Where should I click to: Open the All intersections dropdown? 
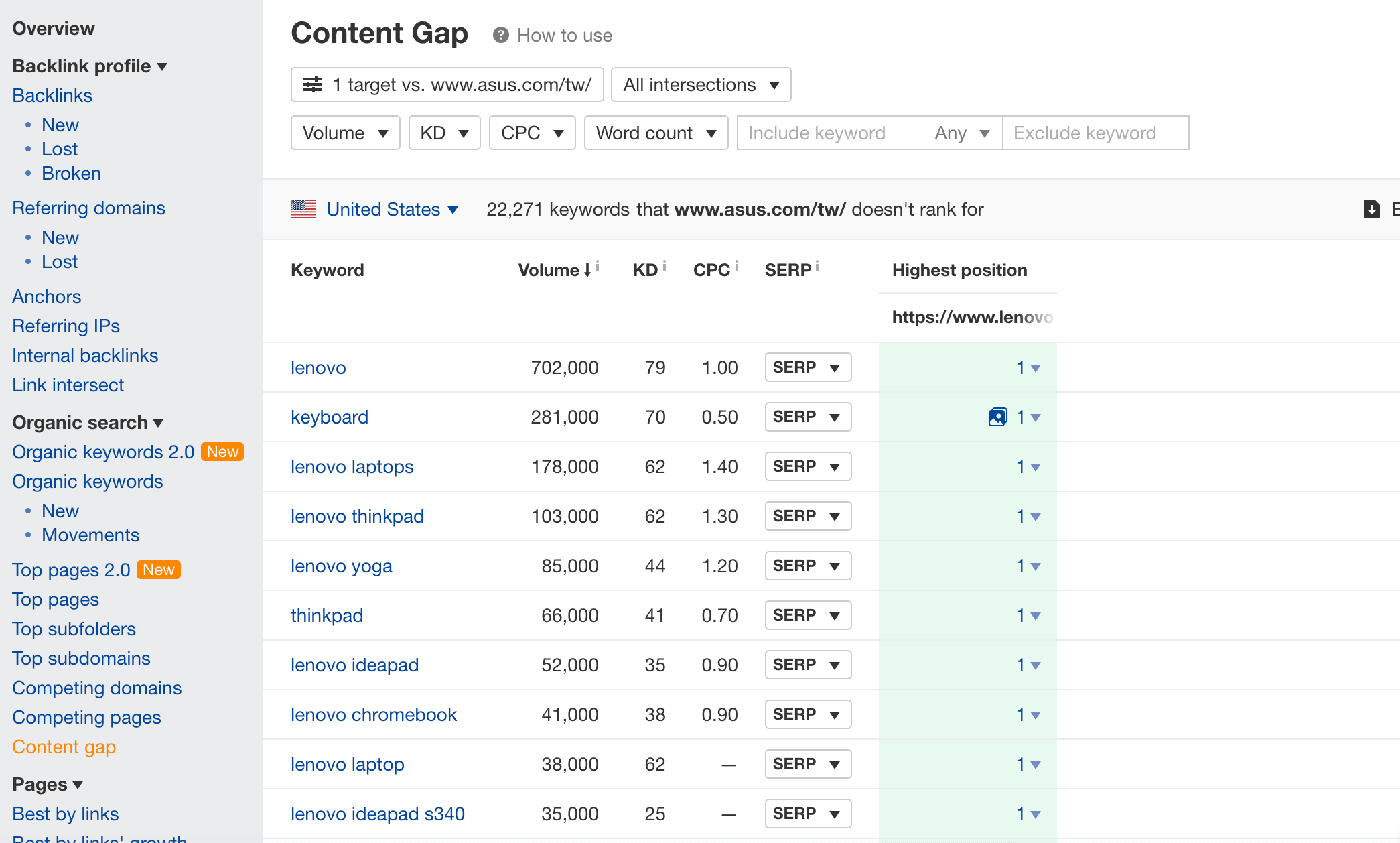(701, 85)
